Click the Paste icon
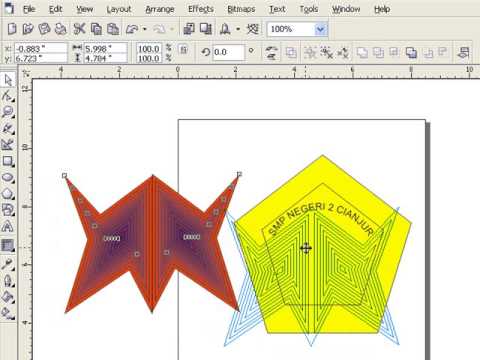This screenshot has width=480, height=360. tap(113, 29)
